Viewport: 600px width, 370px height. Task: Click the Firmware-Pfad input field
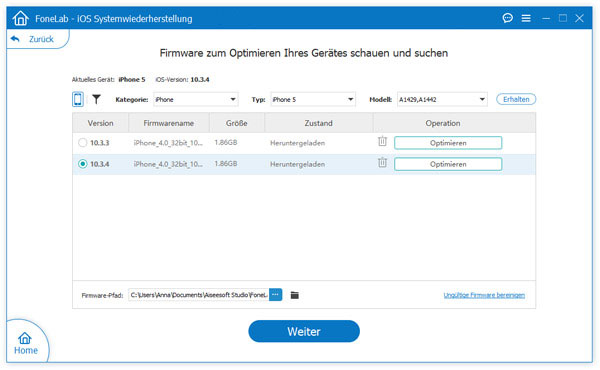click(199, 295)
